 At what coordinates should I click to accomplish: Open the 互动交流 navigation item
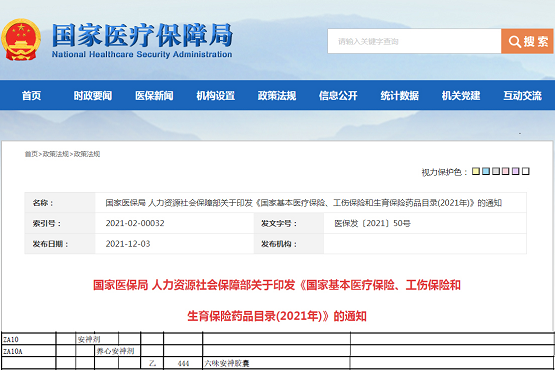click(x=522, y=96)
